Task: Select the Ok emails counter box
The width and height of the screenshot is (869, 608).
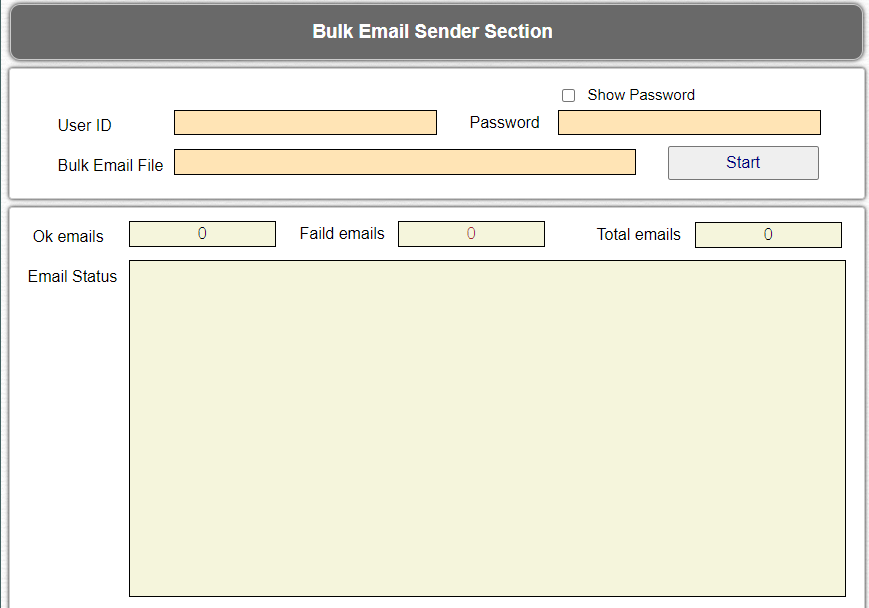Action: [x=202, y=234]
